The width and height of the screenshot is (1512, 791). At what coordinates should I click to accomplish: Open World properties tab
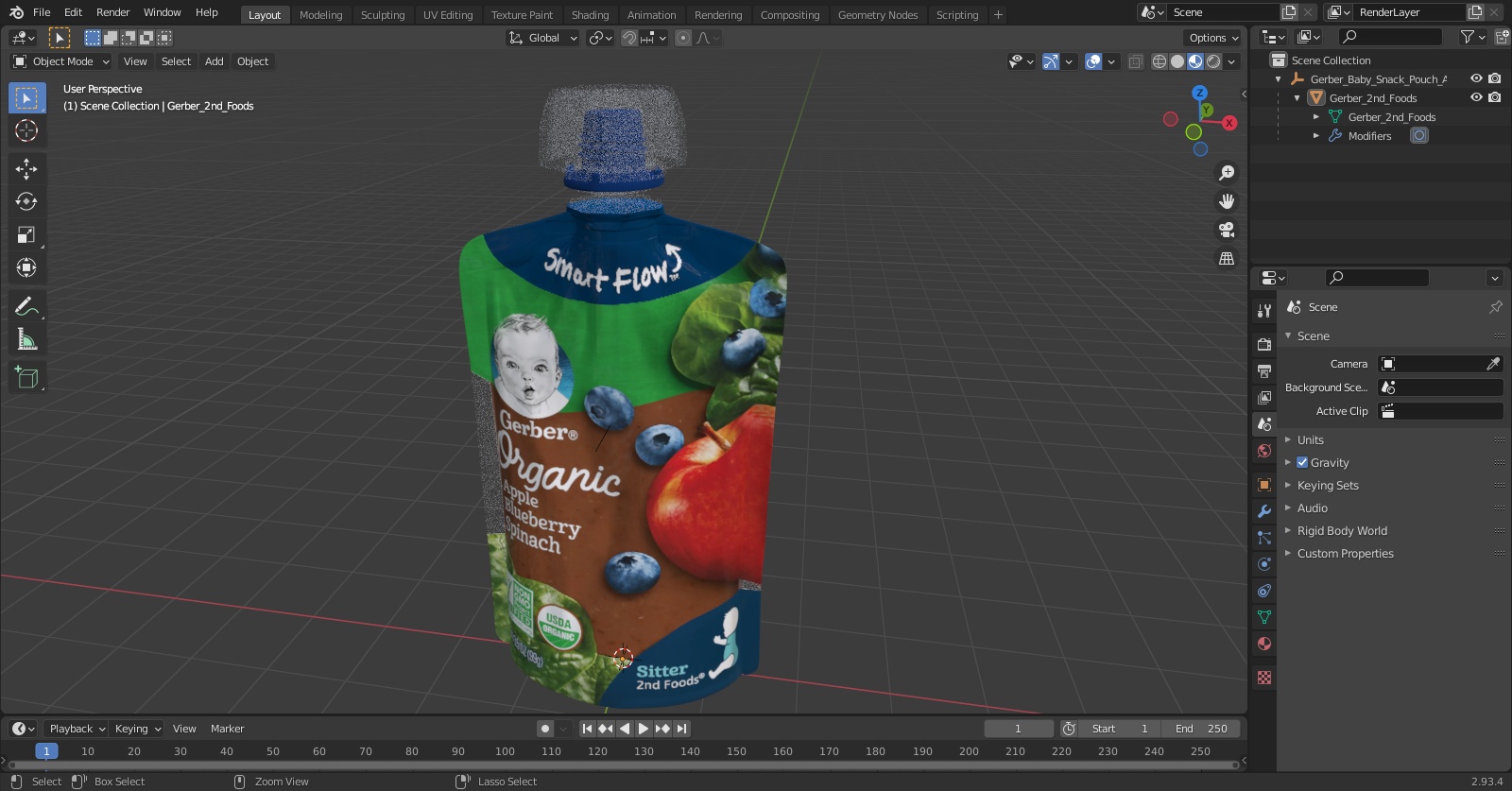coord(1264,451)
